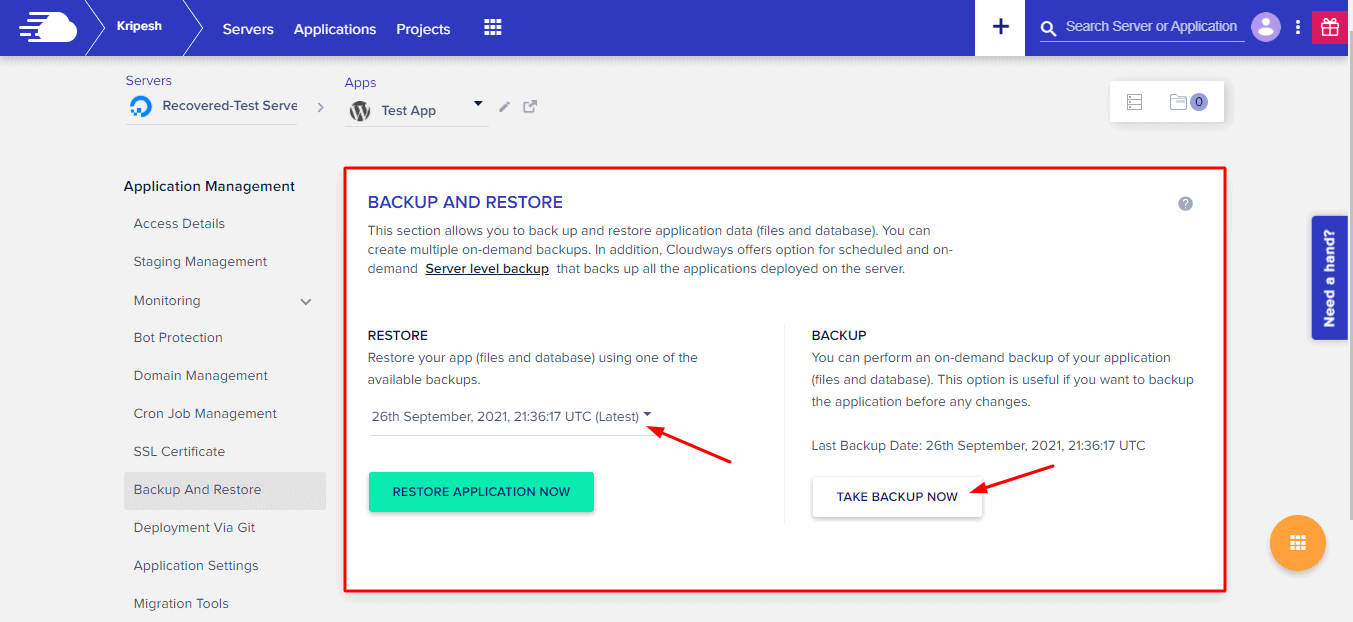1353x622 pixels.
Task: Follow the Server level backup link
Action: coord(487,269)
